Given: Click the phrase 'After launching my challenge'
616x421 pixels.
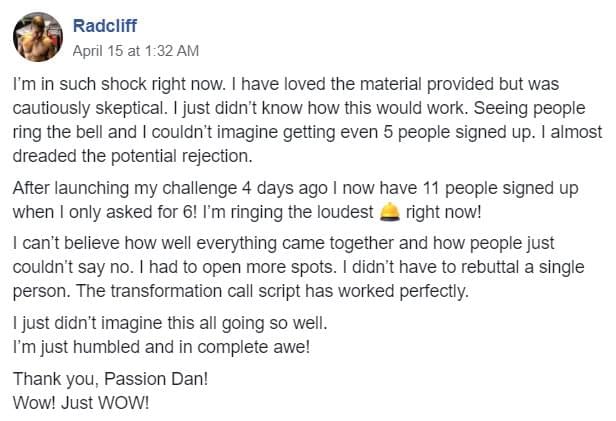Looking at the screenshot, I should 125,188.
